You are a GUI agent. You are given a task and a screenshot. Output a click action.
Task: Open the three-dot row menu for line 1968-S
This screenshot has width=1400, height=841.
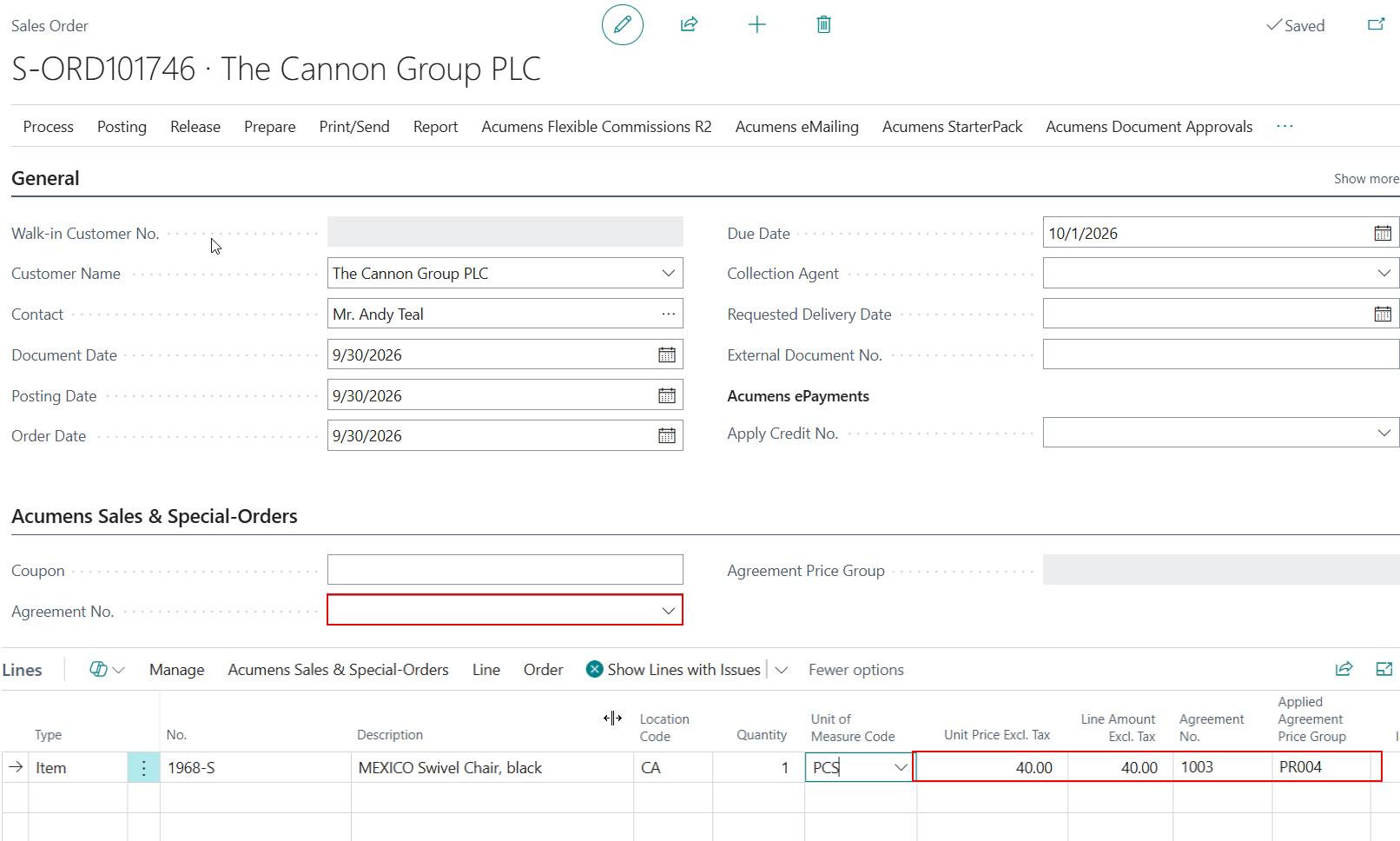143,768
